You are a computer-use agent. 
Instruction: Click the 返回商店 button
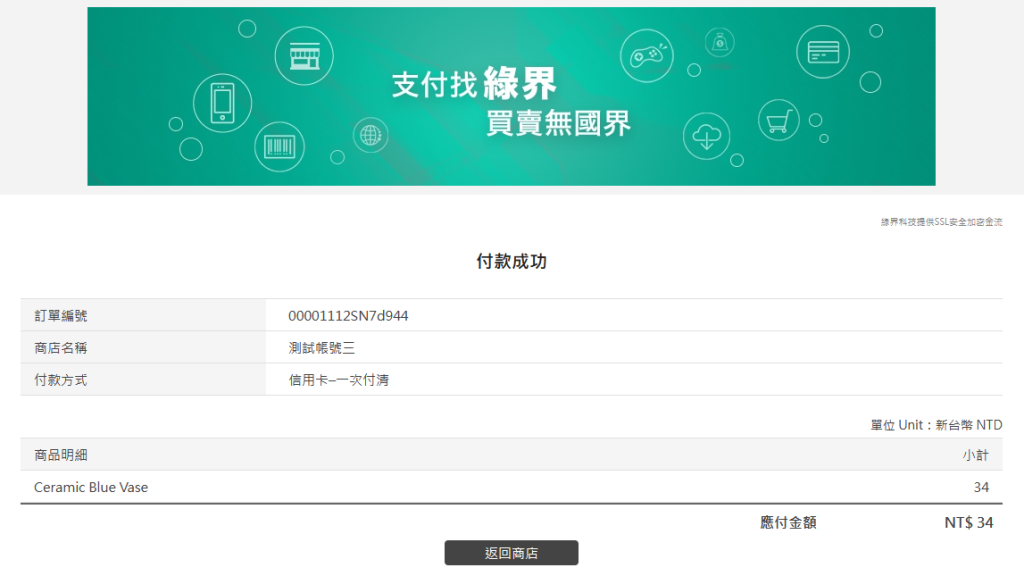point(511,552)
